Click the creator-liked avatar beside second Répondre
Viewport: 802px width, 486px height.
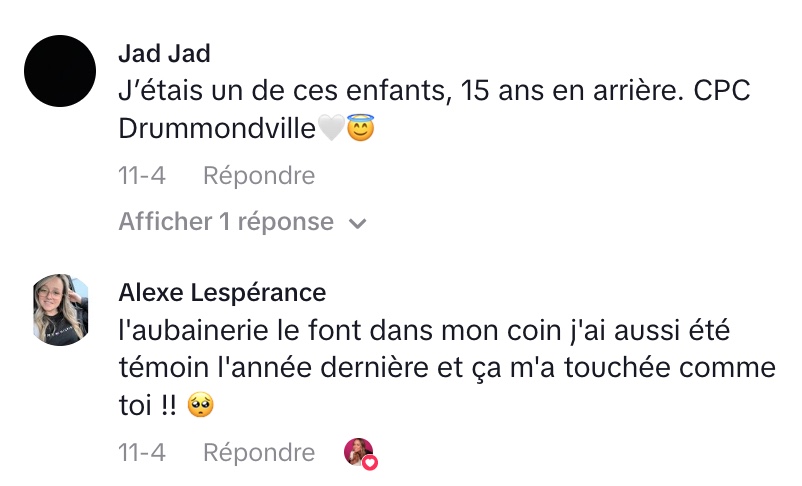click(357, 452)
